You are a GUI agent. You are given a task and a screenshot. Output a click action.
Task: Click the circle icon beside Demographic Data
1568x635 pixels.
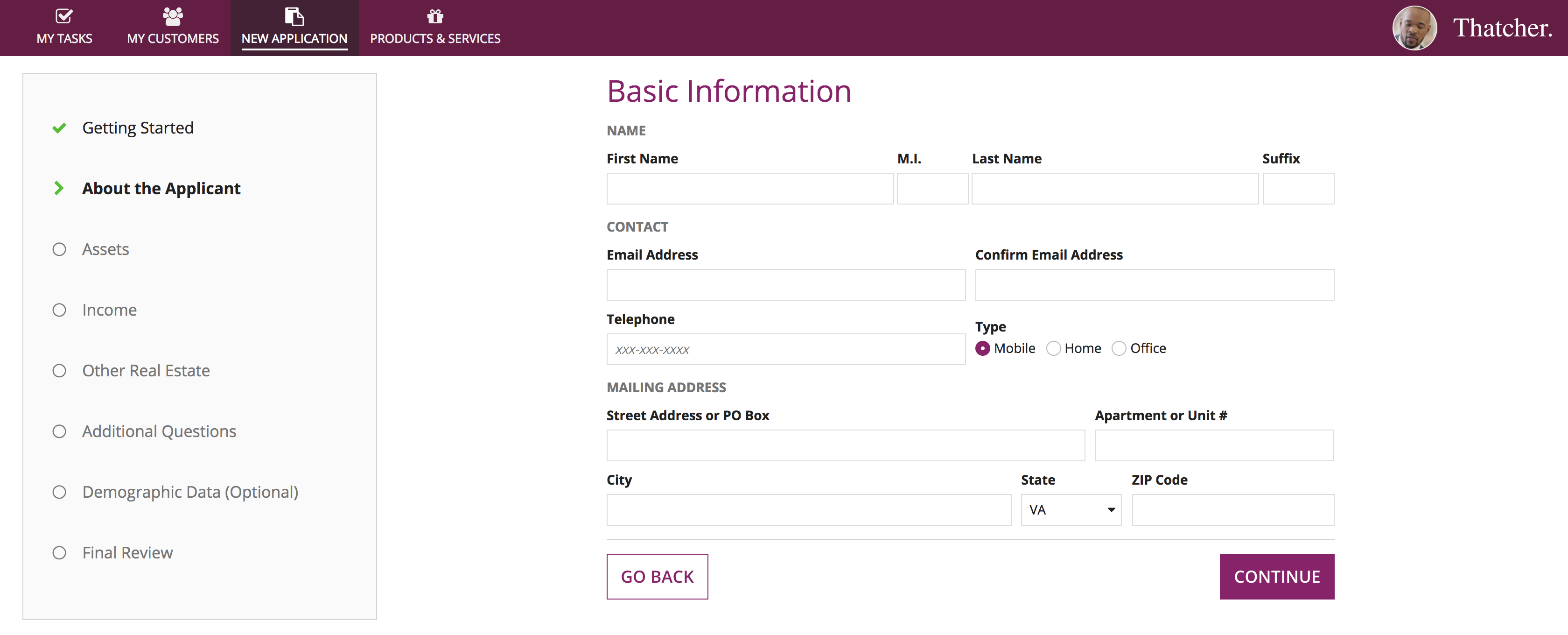pyautogui.click(x=59, y=492)
